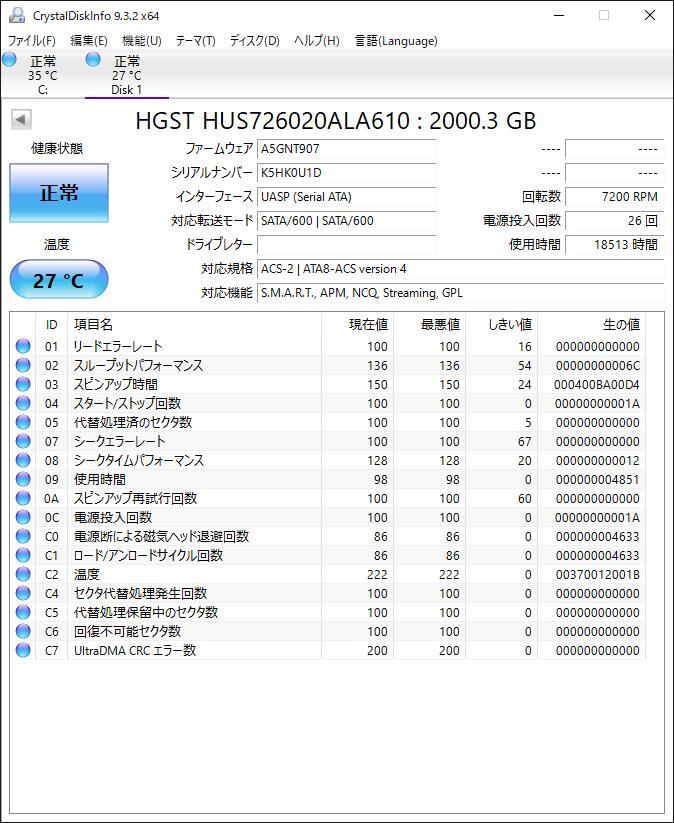Open the 機能(U) menu
The height and width of the screenshot is (823, 674).
pyautogui.click(x=142, y=41)
